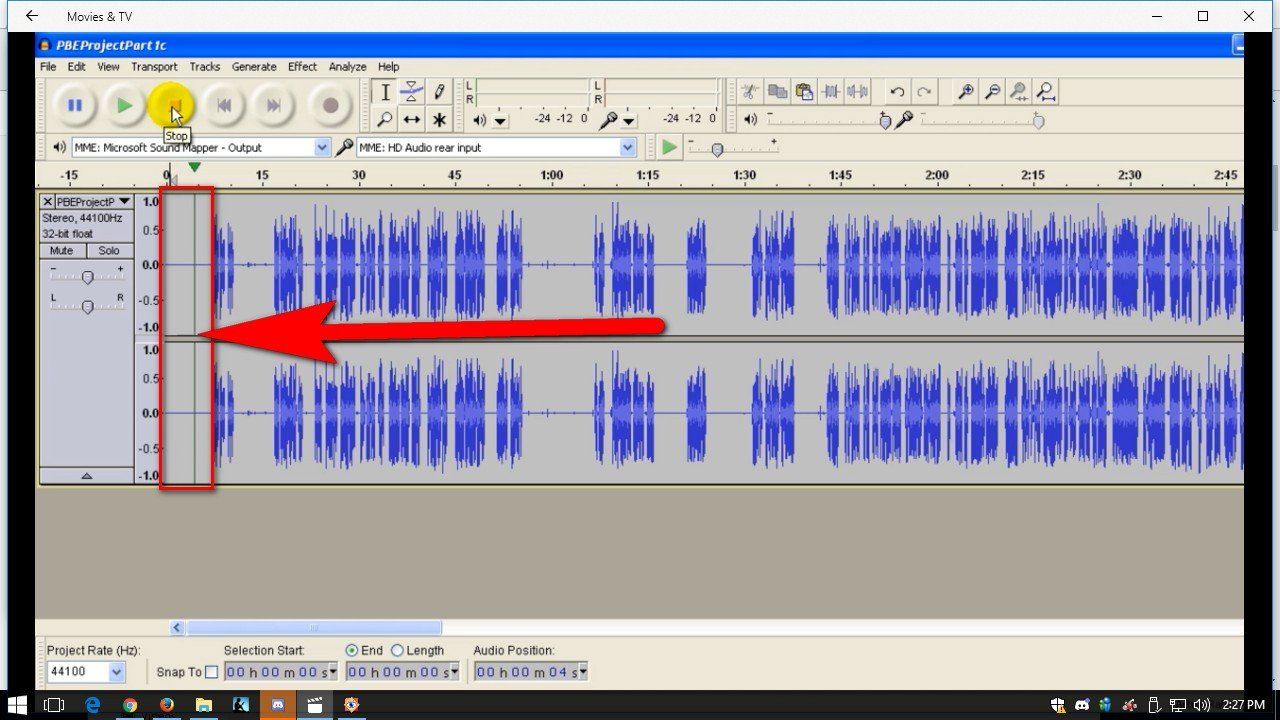
Task: Go back in Movies & TV
Action: tap(32, 16)
